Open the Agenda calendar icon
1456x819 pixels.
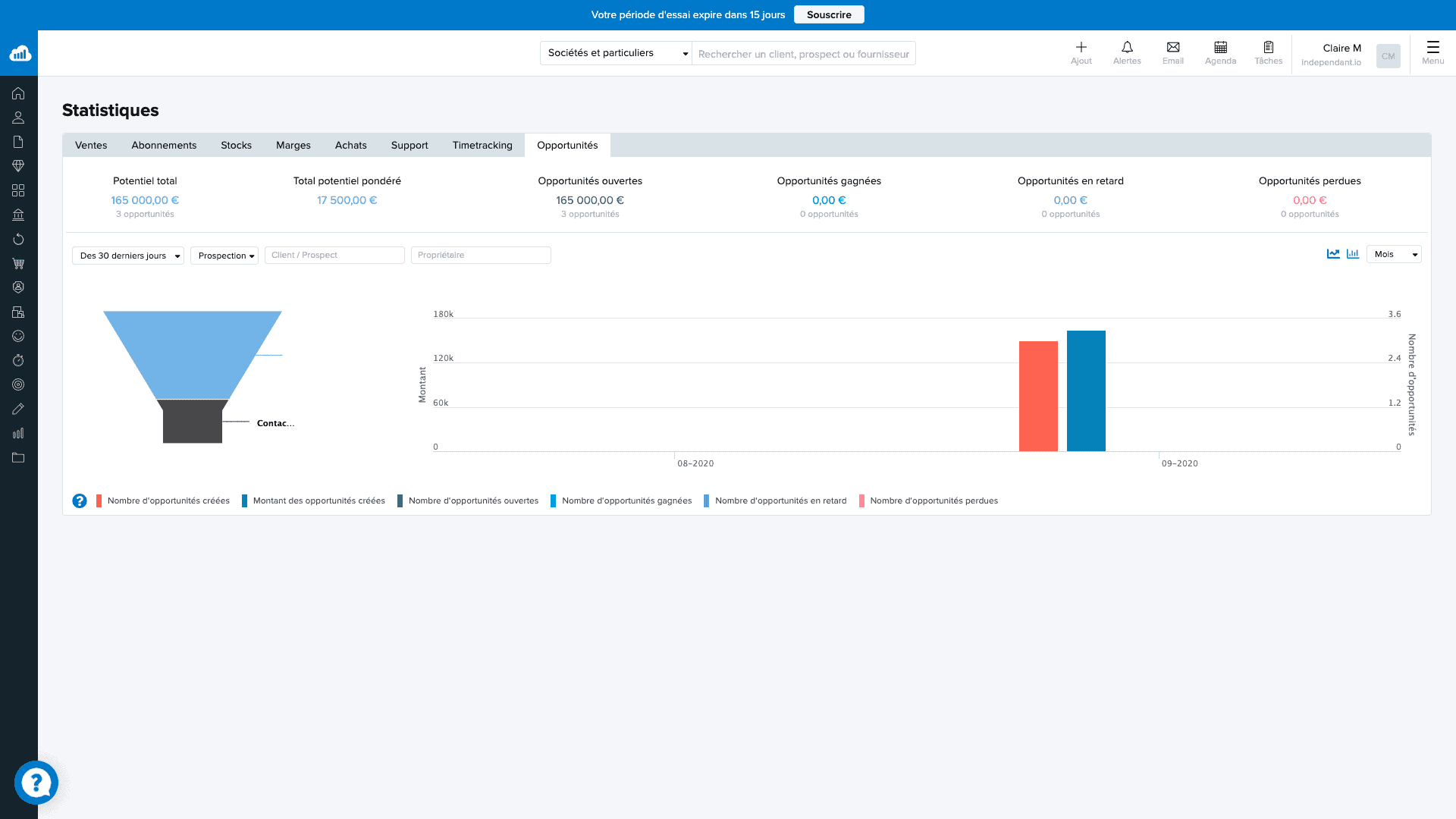tap(1220, 47)
